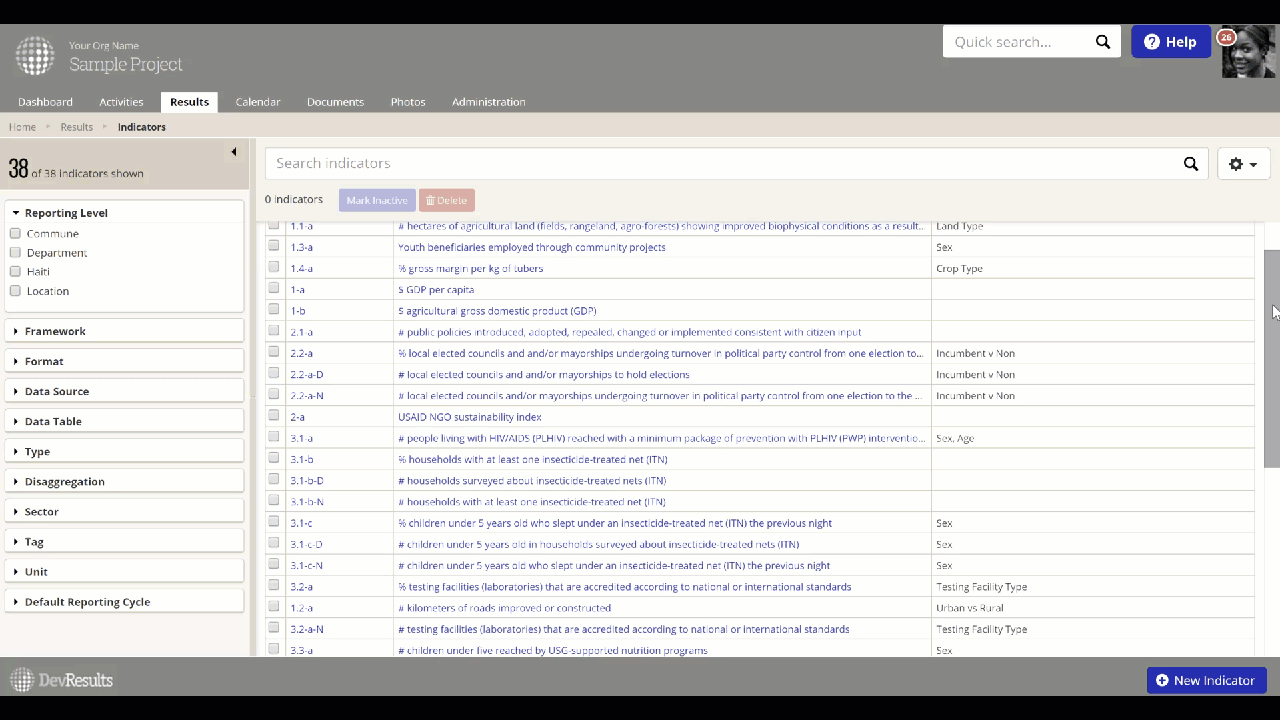Open the Dashboard tab
The image size is (1280, 720).
click(x=45, y=102)
